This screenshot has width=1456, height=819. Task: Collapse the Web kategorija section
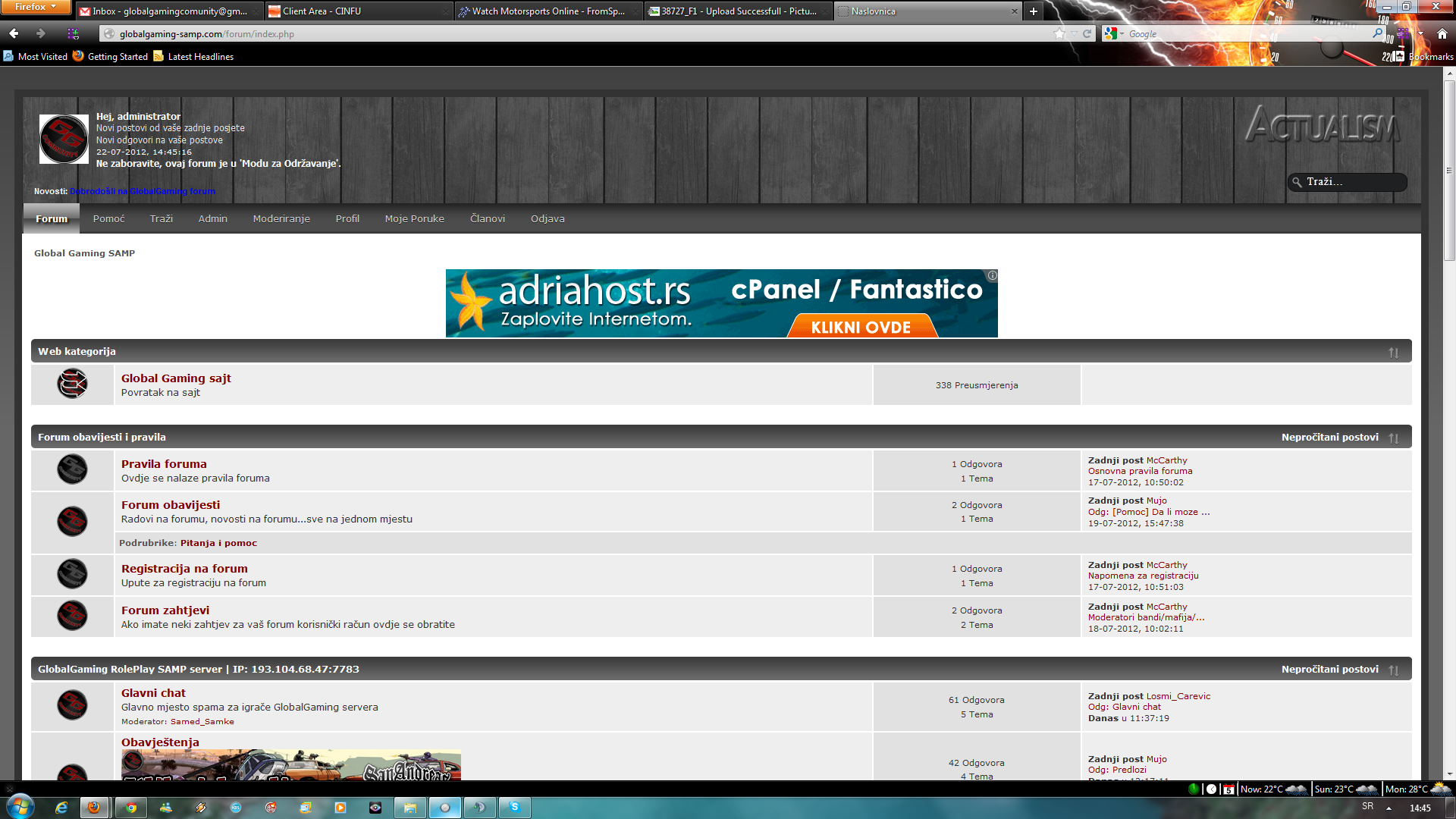(x=1393, y=353)
